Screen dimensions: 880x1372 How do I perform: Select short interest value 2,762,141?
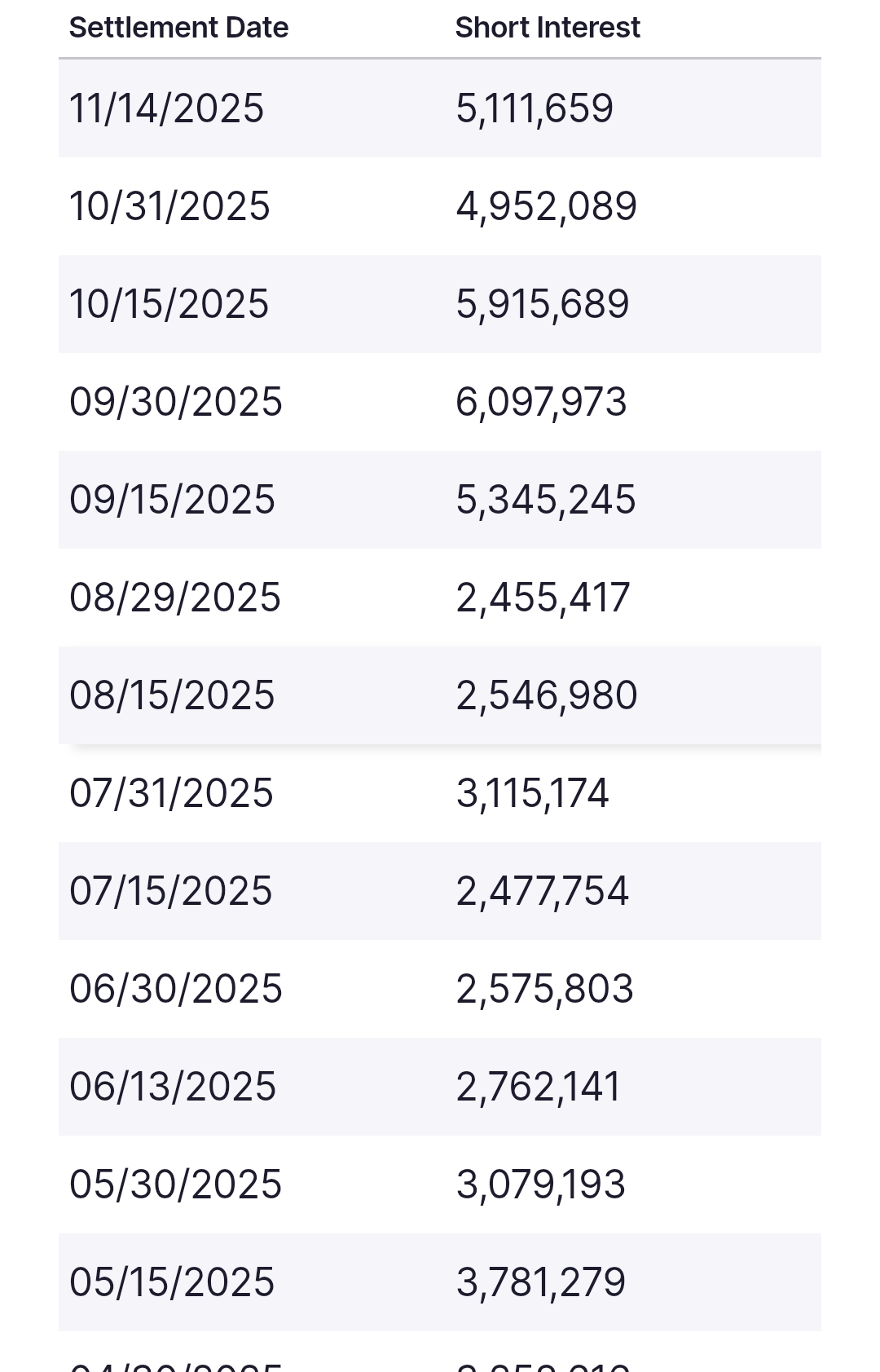coord(539,1087)
